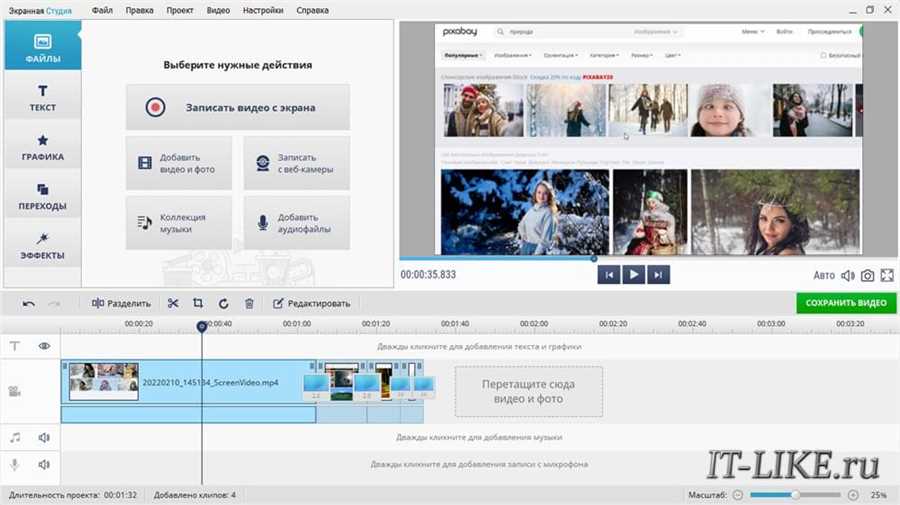Screen dimensions: 900x505
Task: Click the timeline zoom scale slider
Action: (x=796, y=495)
